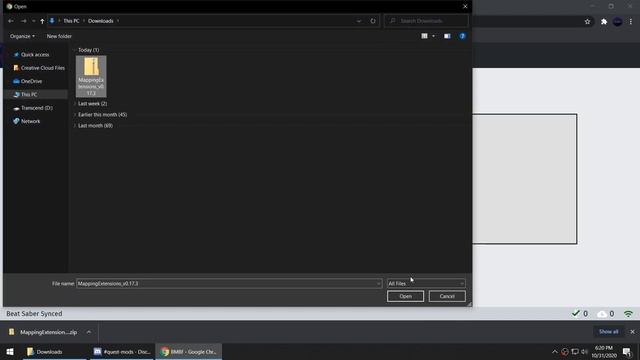The height and width of the screenshot is (360, 640).
Task: Refresh the Downloads folder view
Action: pyautogui.click(x=373, y=21)
